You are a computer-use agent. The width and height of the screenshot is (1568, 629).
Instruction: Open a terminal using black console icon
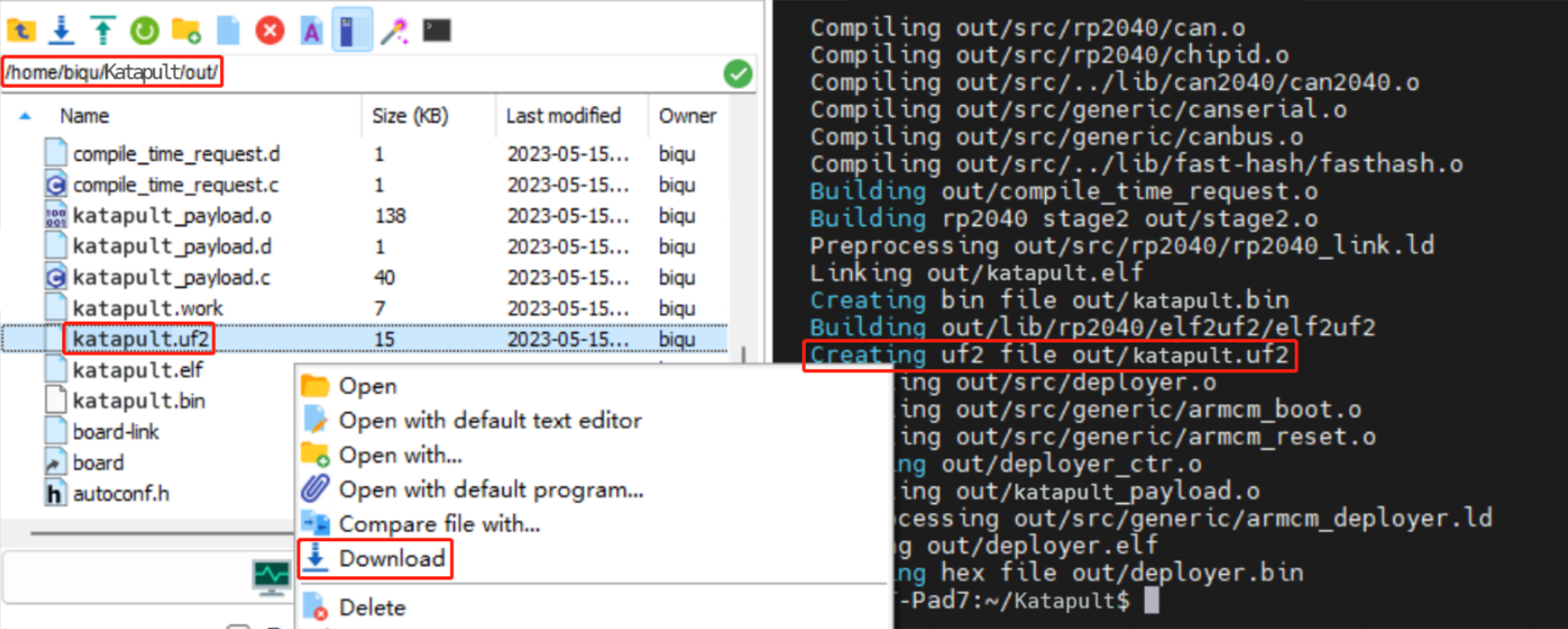(437, 31)
